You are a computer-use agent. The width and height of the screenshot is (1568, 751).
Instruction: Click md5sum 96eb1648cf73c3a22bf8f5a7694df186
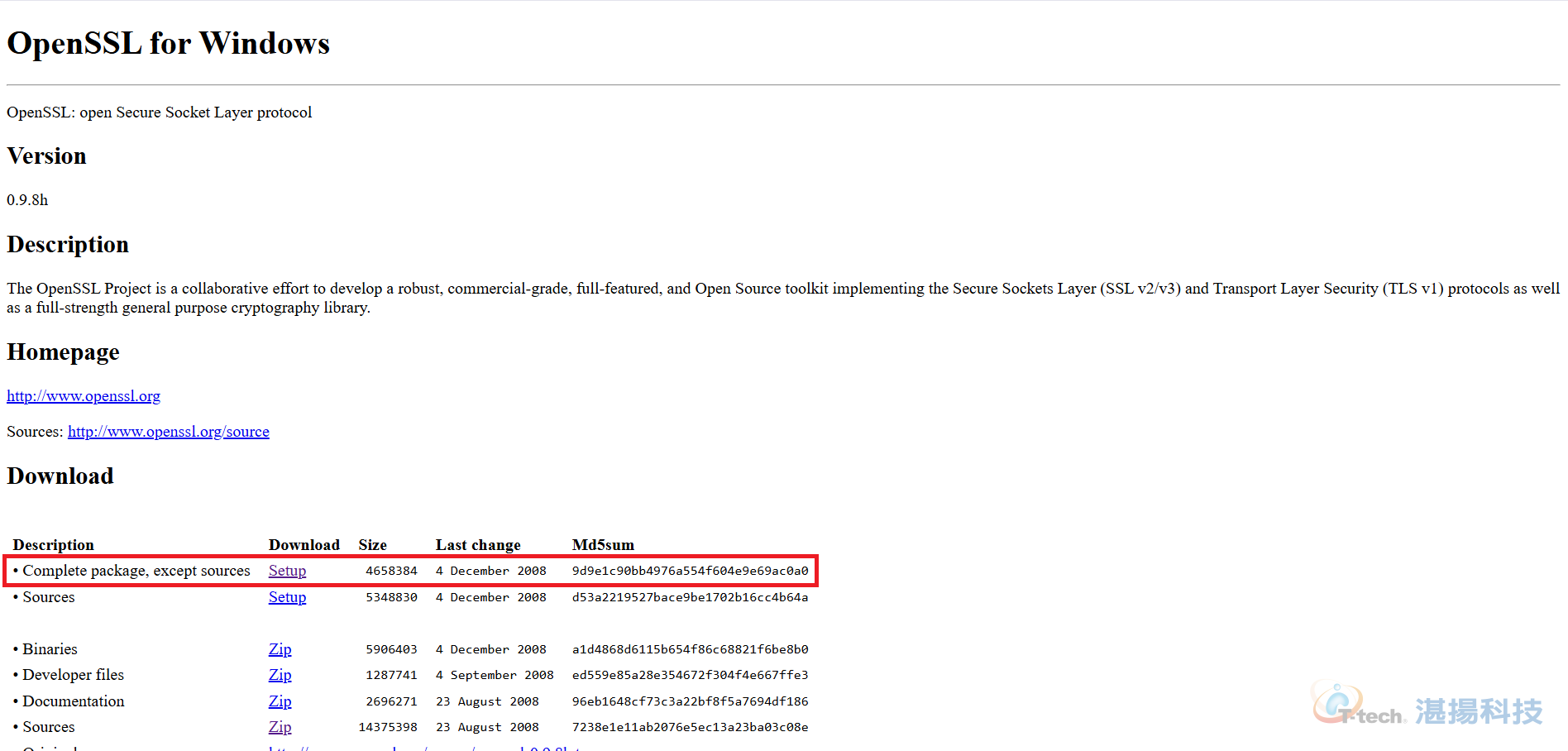coord(690,701)
